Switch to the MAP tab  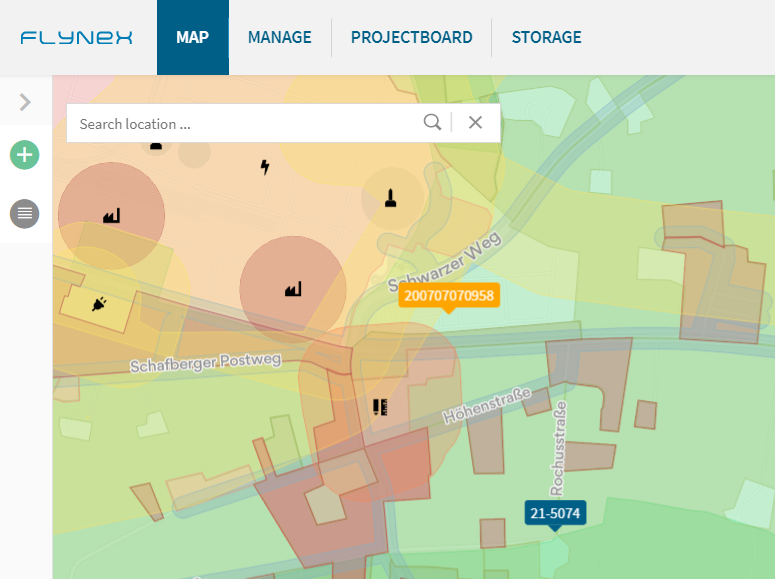point(193,38)
